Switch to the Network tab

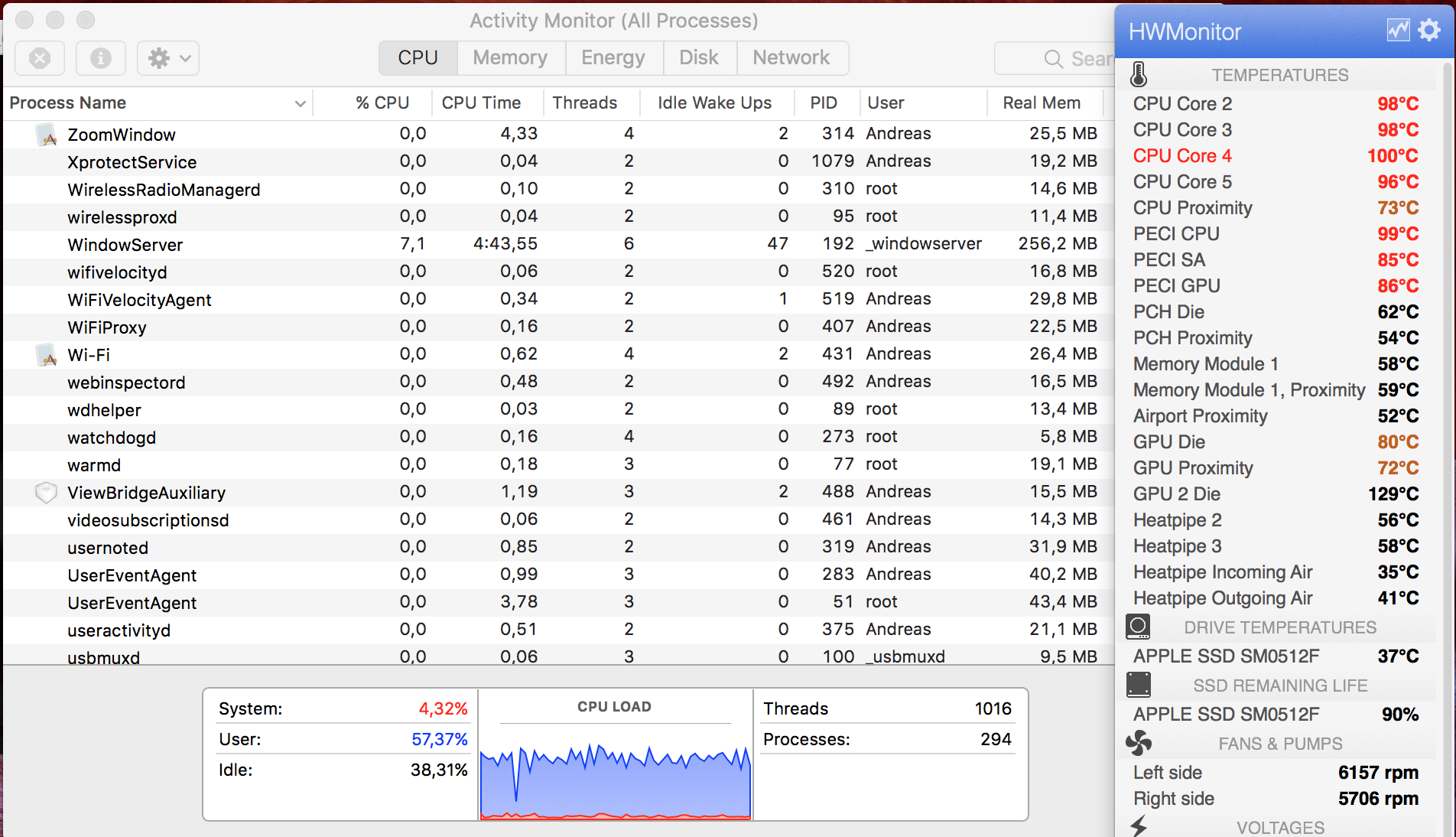click(791, 58)
